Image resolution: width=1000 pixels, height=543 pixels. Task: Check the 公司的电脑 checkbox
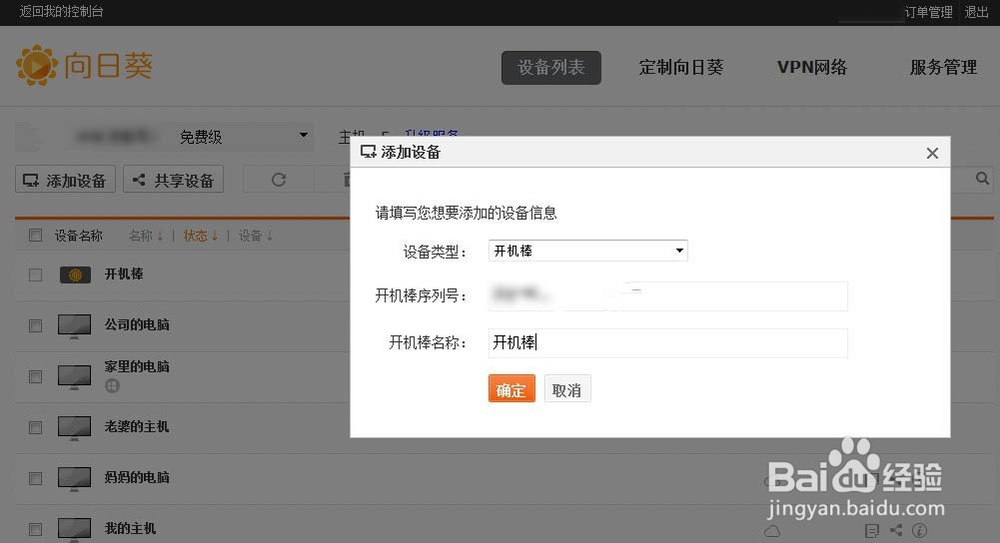(x=35, y=325)
